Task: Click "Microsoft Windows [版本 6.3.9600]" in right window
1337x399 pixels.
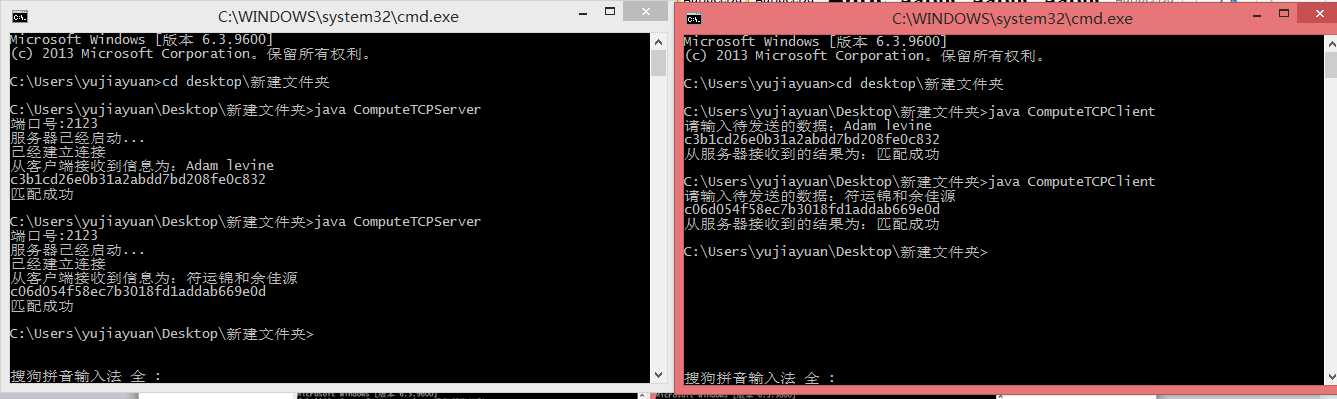Action: pyautogui.click(x=816, y=41)
